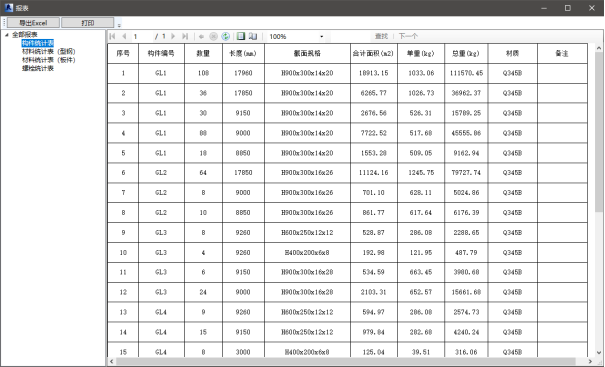
Task: Refresh the report view
Action: [226, 36]
